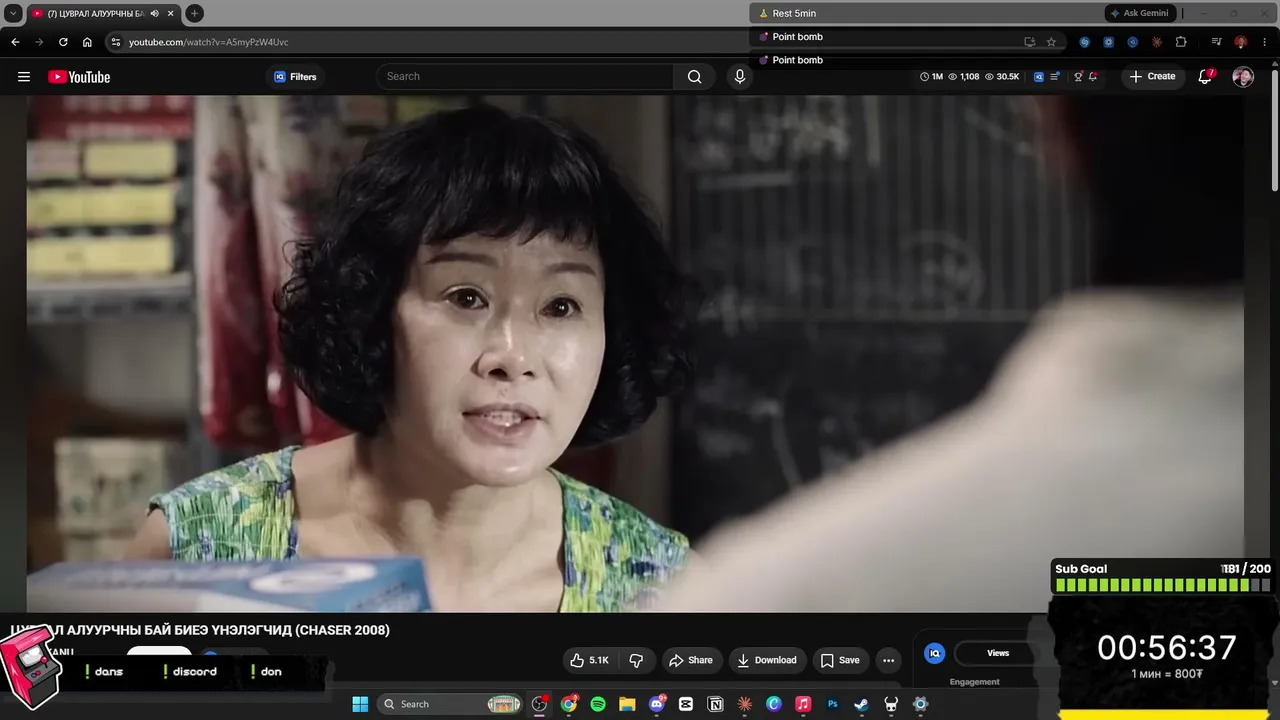Open Discord from the taskbar
1280x720 pixels.
(657, 704)
